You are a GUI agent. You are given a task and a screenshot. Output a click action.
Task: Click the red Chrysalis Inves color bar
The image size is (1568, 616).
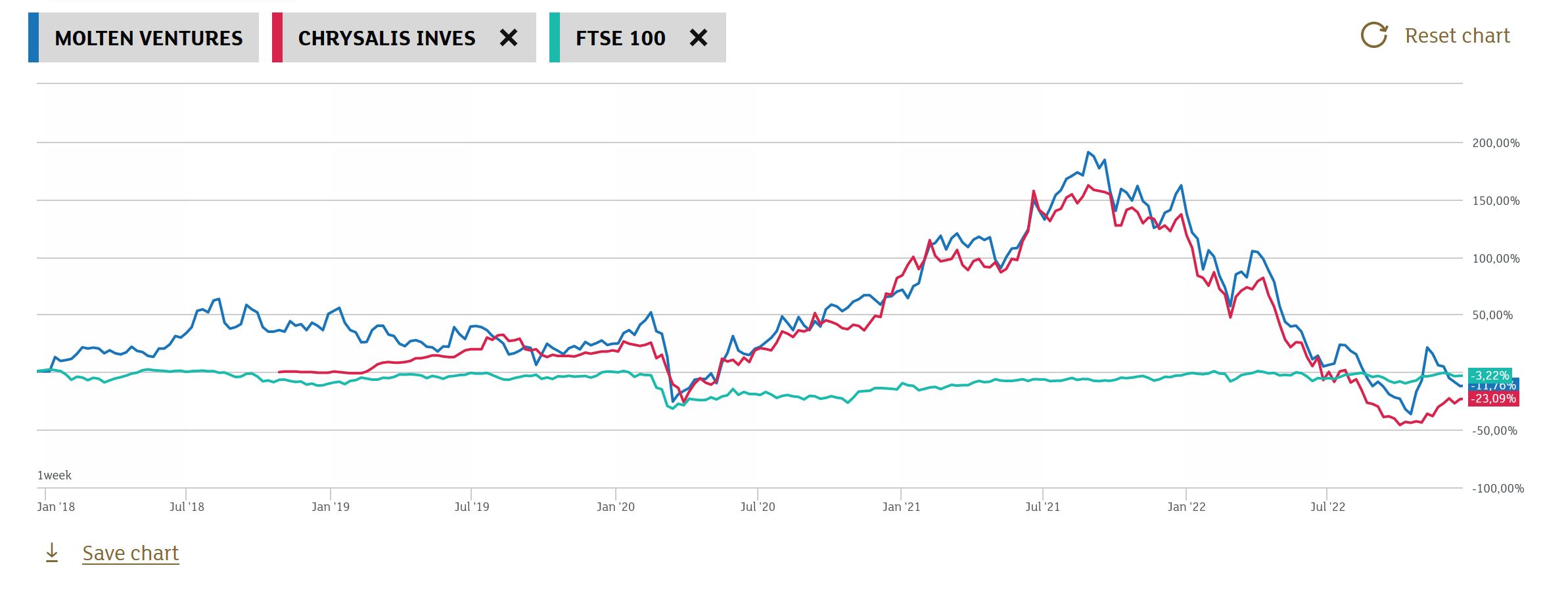point(277,38)
